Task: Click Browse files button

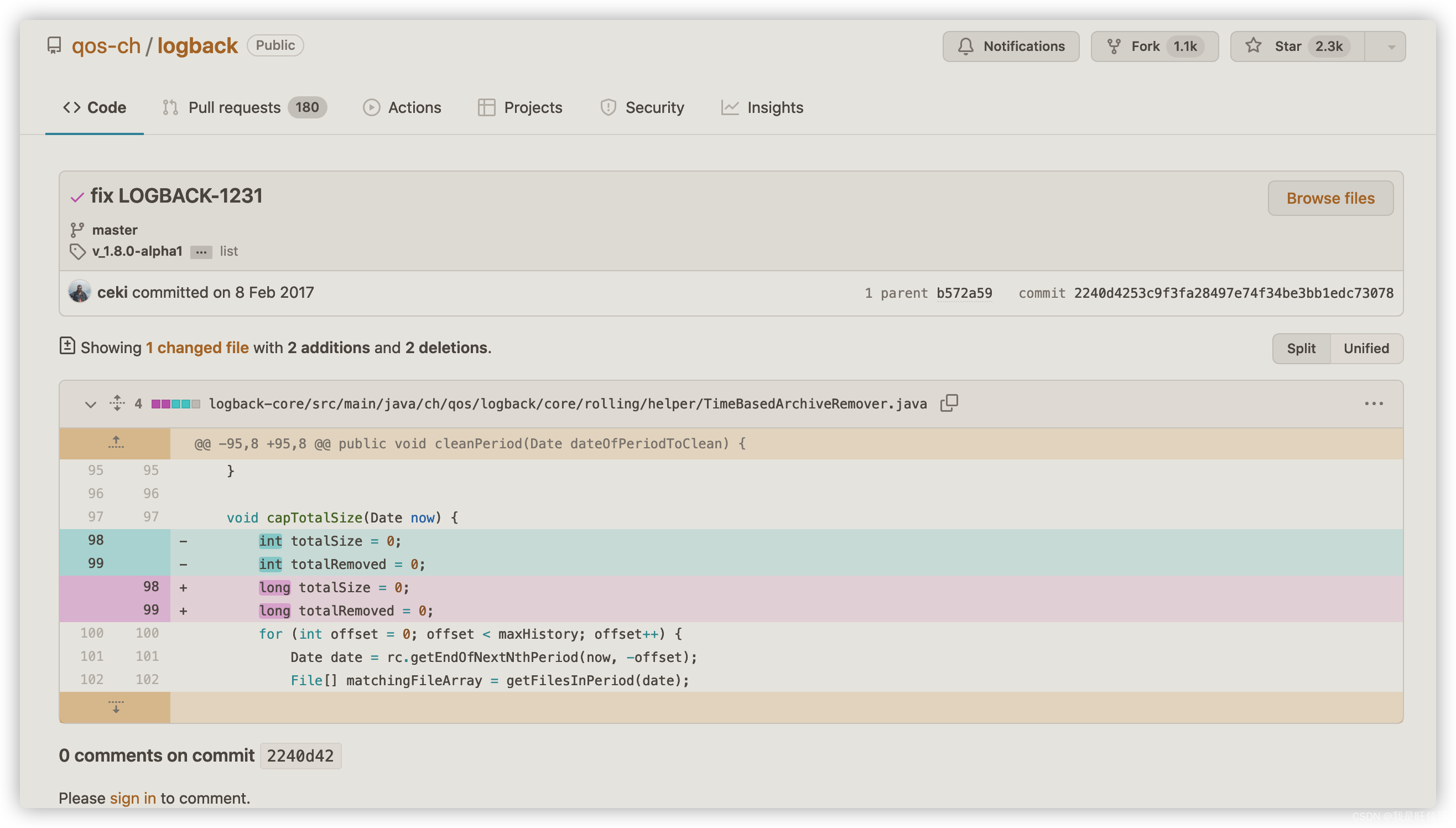Action: coord(1330,198)
